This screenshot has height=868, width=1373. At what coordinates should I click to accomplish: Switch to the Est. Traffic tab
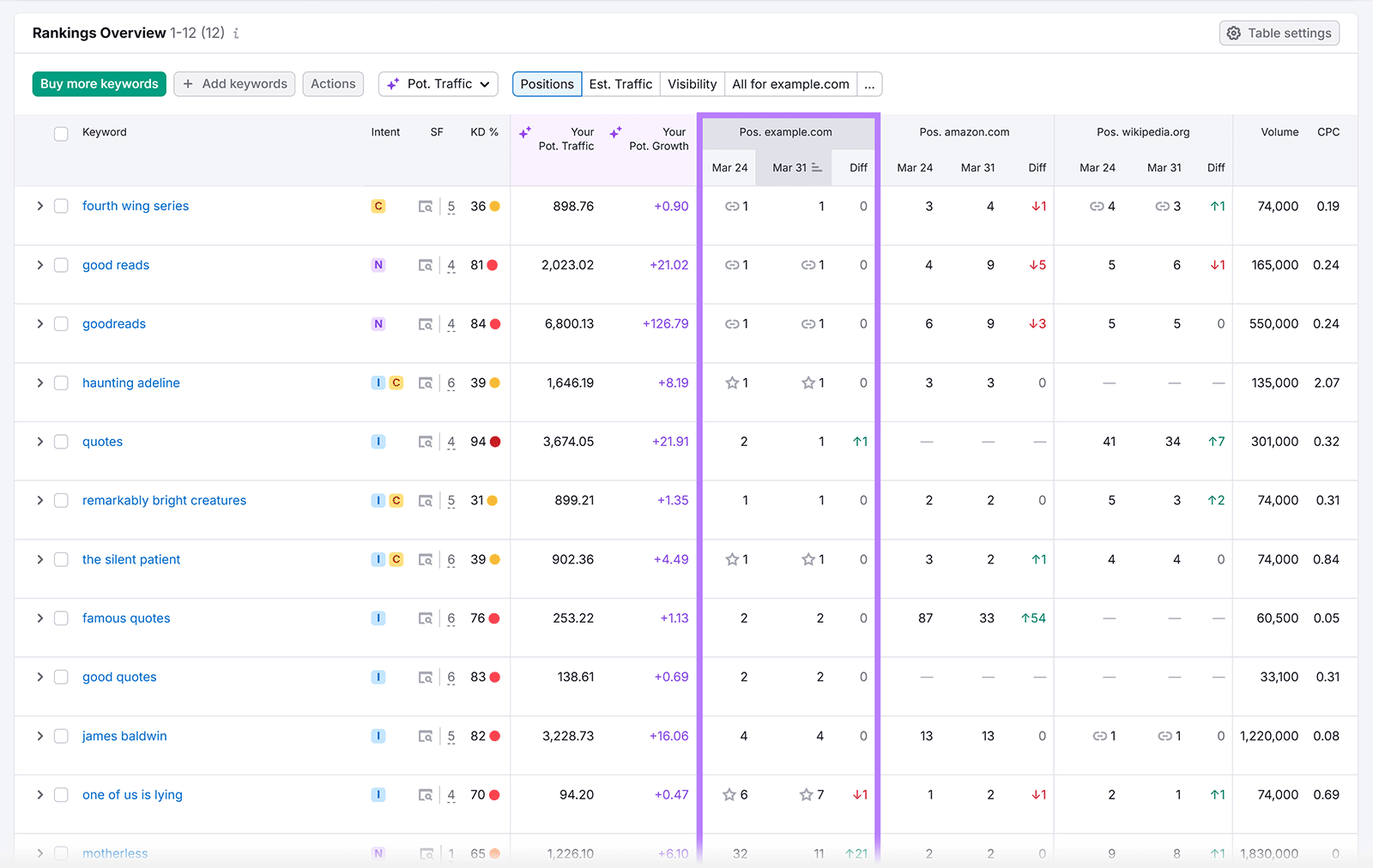(620, 84)
